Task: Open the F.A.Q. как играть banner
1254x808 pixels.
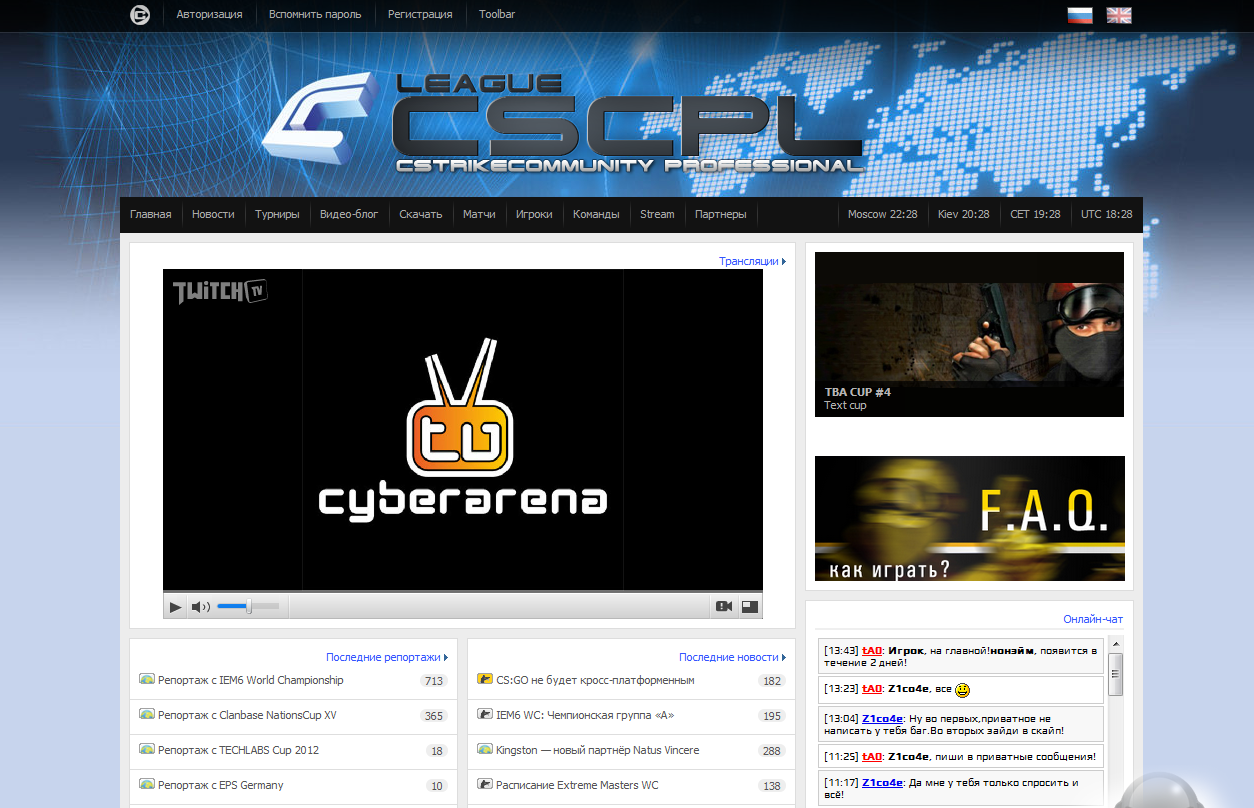Action: (970, 518)
